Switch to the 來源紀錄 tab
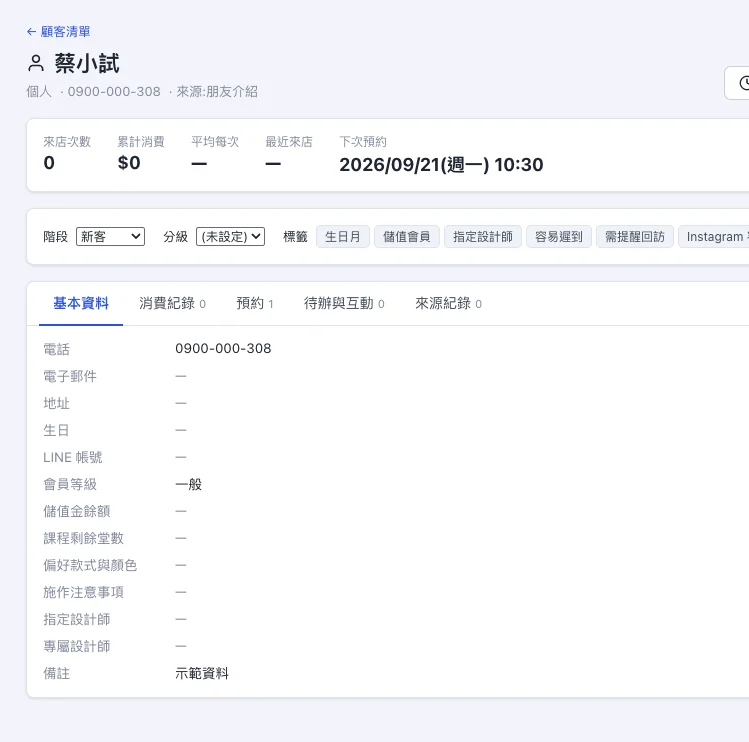The height and width of the screenshot is (742, 749). tap(448, 303)
